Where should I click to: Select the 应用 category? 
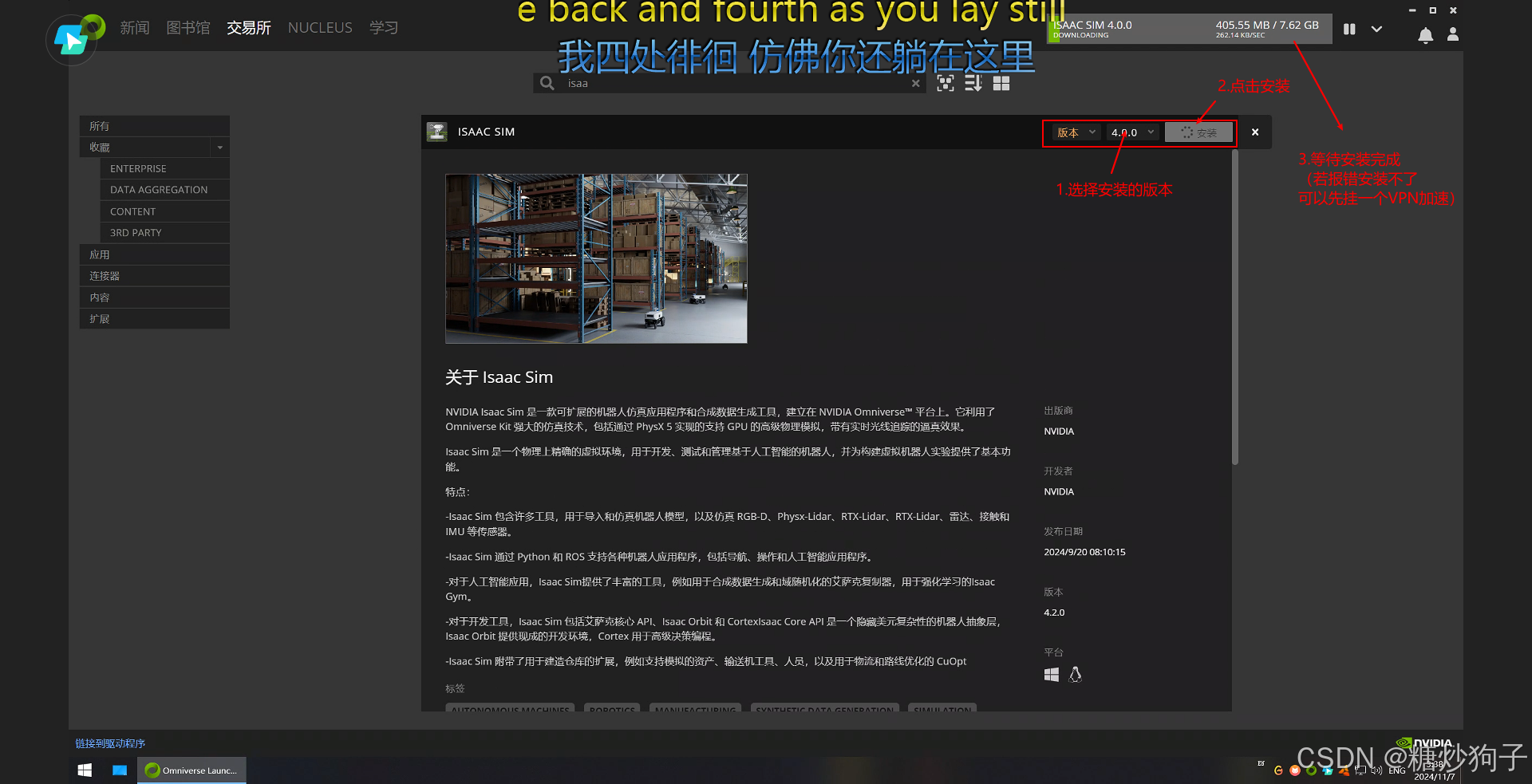coord(155,254)
